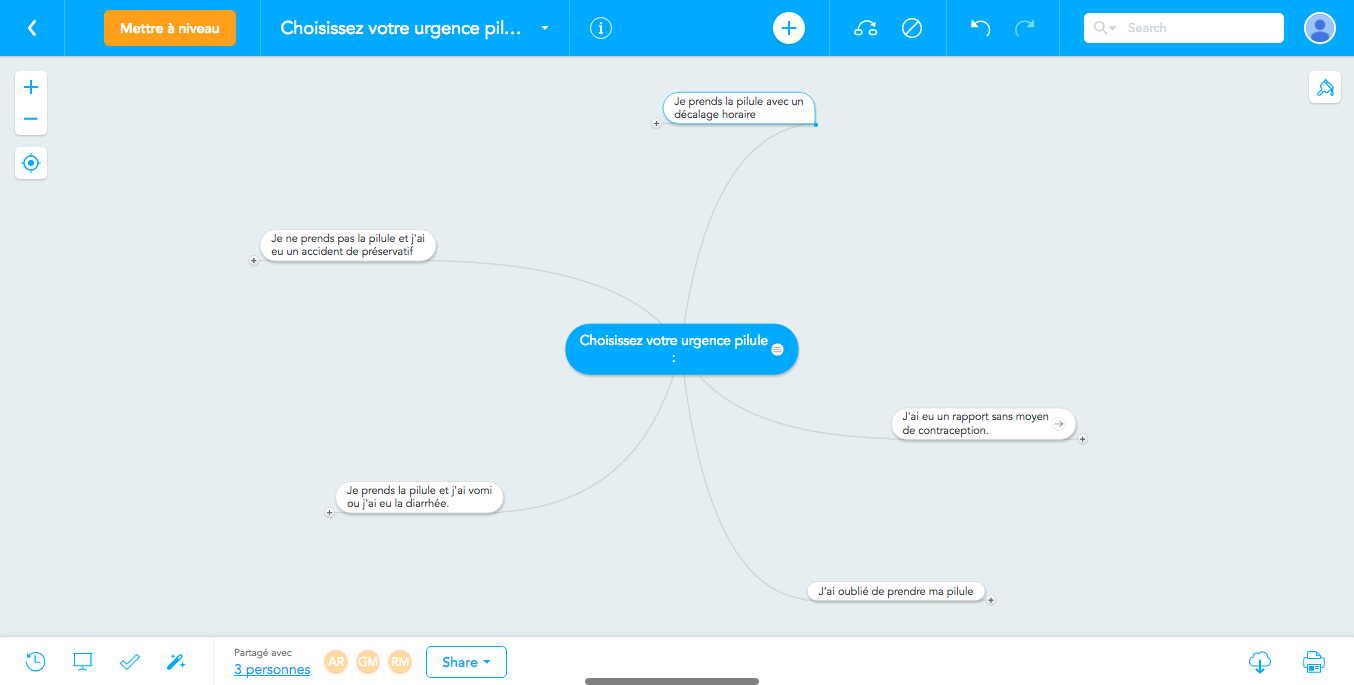Redo the last action
The image size is (1354, 685).
pos(1025,28)
